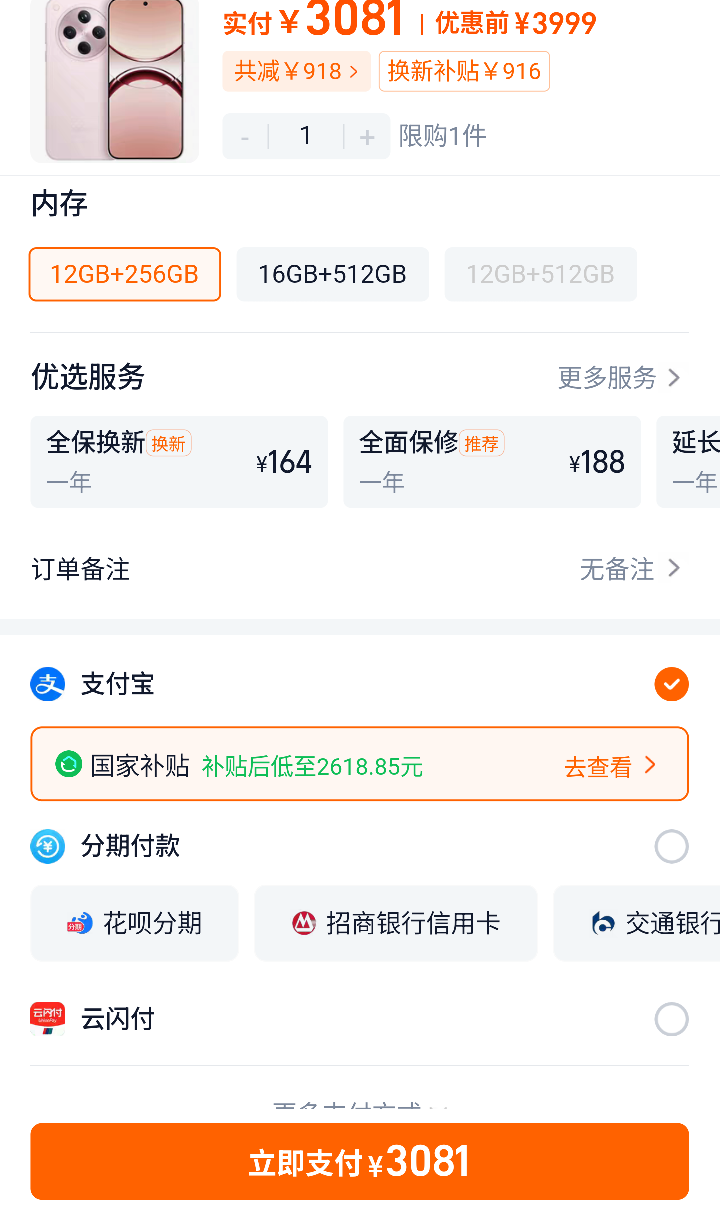Choose 交通银行 installment option

pos(637,923)
